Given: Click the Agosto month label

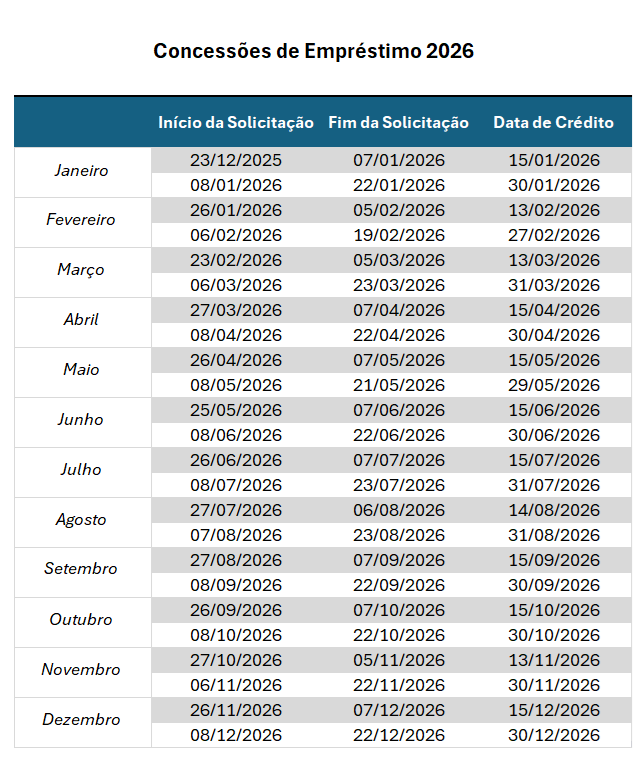Looking at the screenshot, I should (81, 520).
